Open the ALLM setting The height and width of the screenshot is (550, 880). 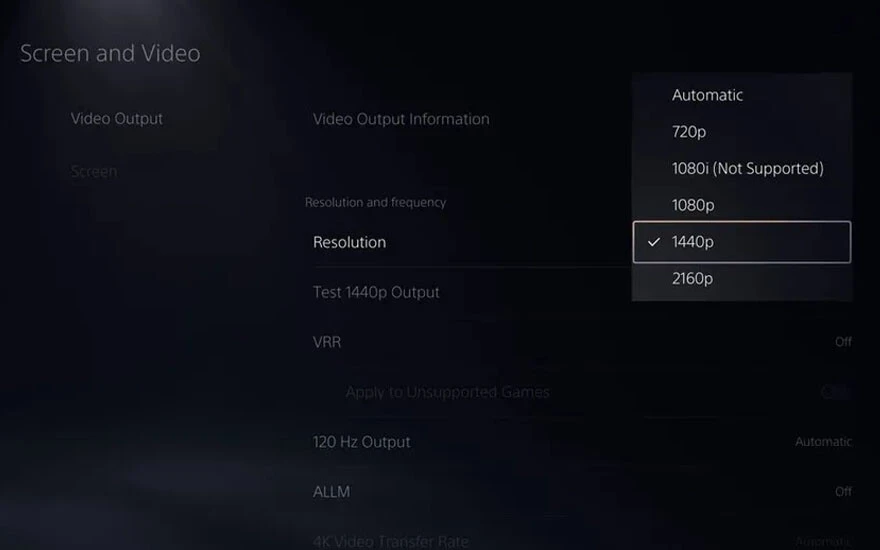[331, 492]
